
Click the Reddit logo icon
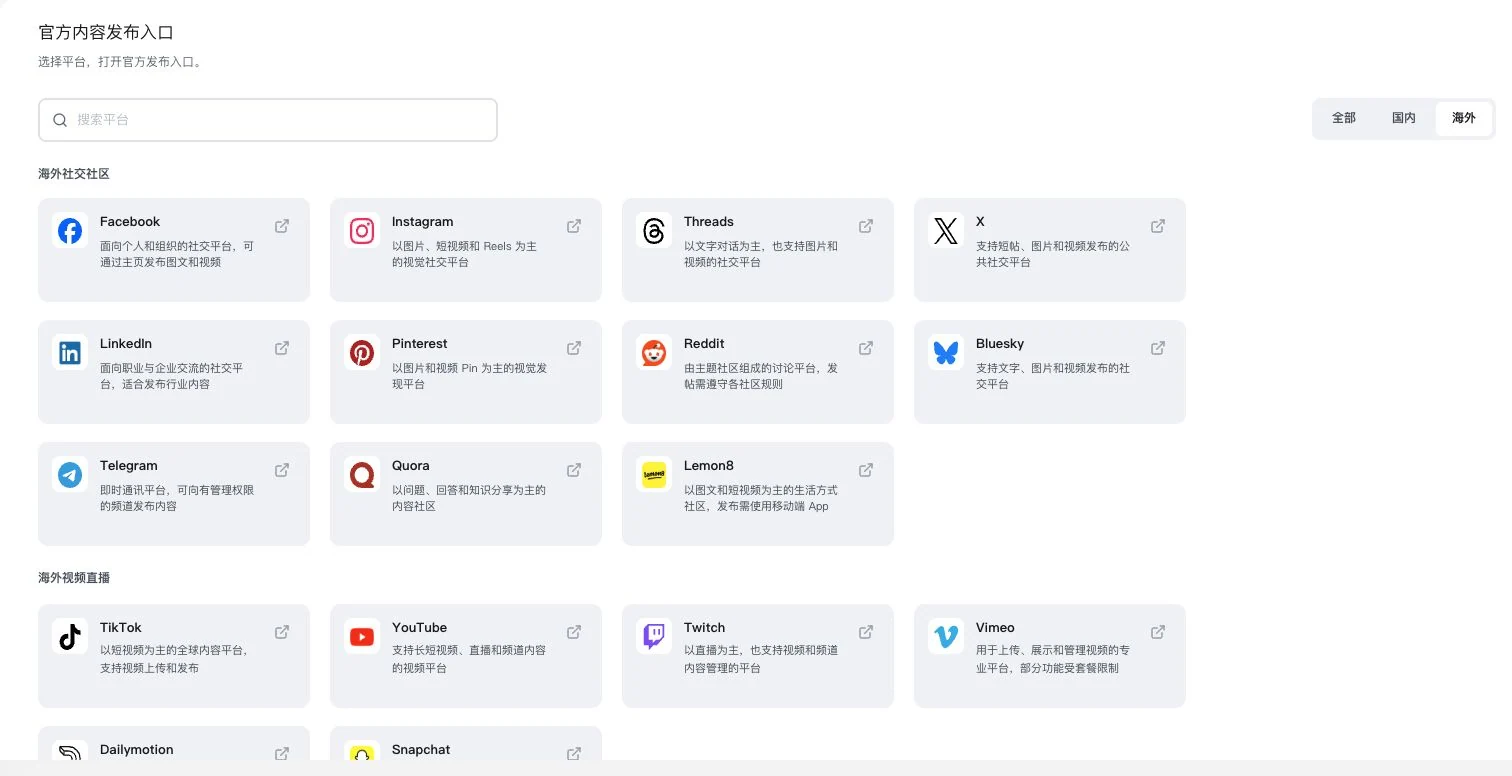tap(654, 353)
